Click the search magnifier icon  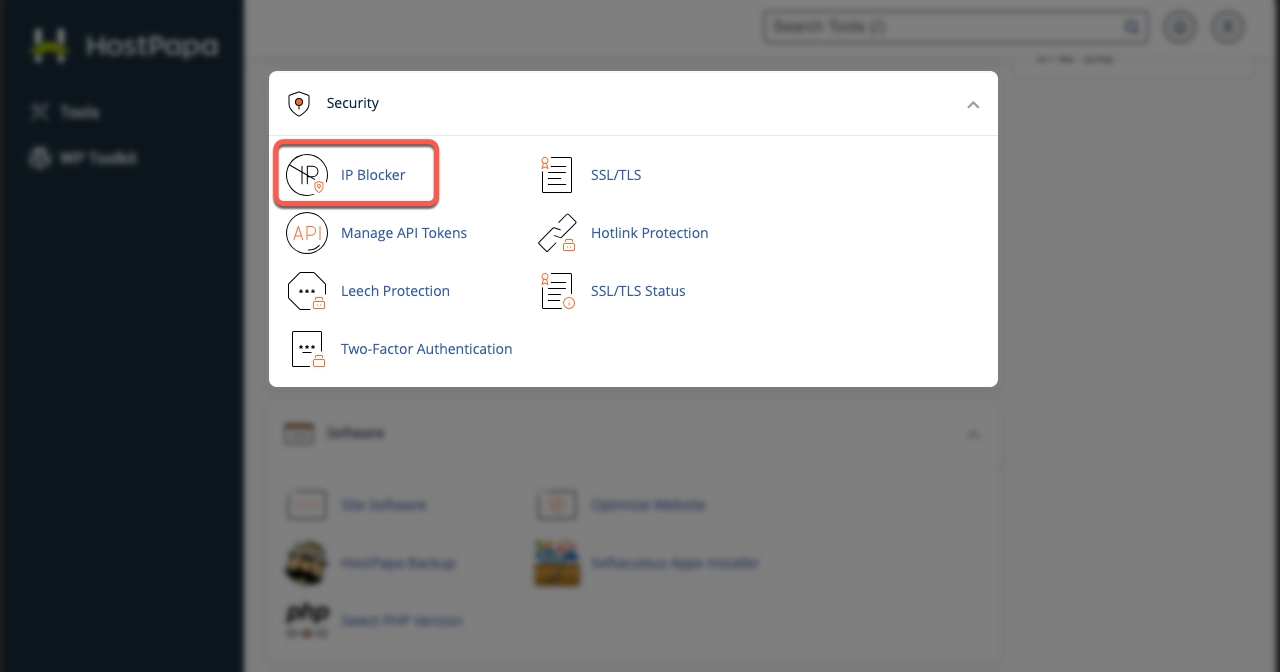[1132, 27]
